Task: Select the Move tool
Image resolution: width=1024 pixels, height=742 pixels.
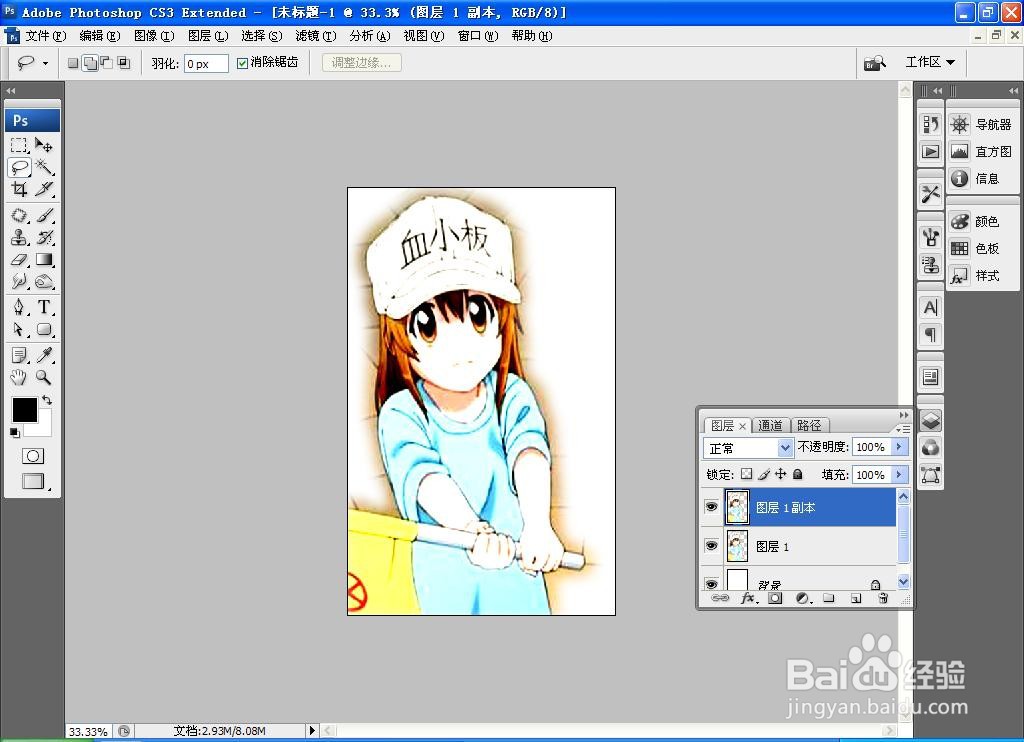Action: tap(44, 144)
